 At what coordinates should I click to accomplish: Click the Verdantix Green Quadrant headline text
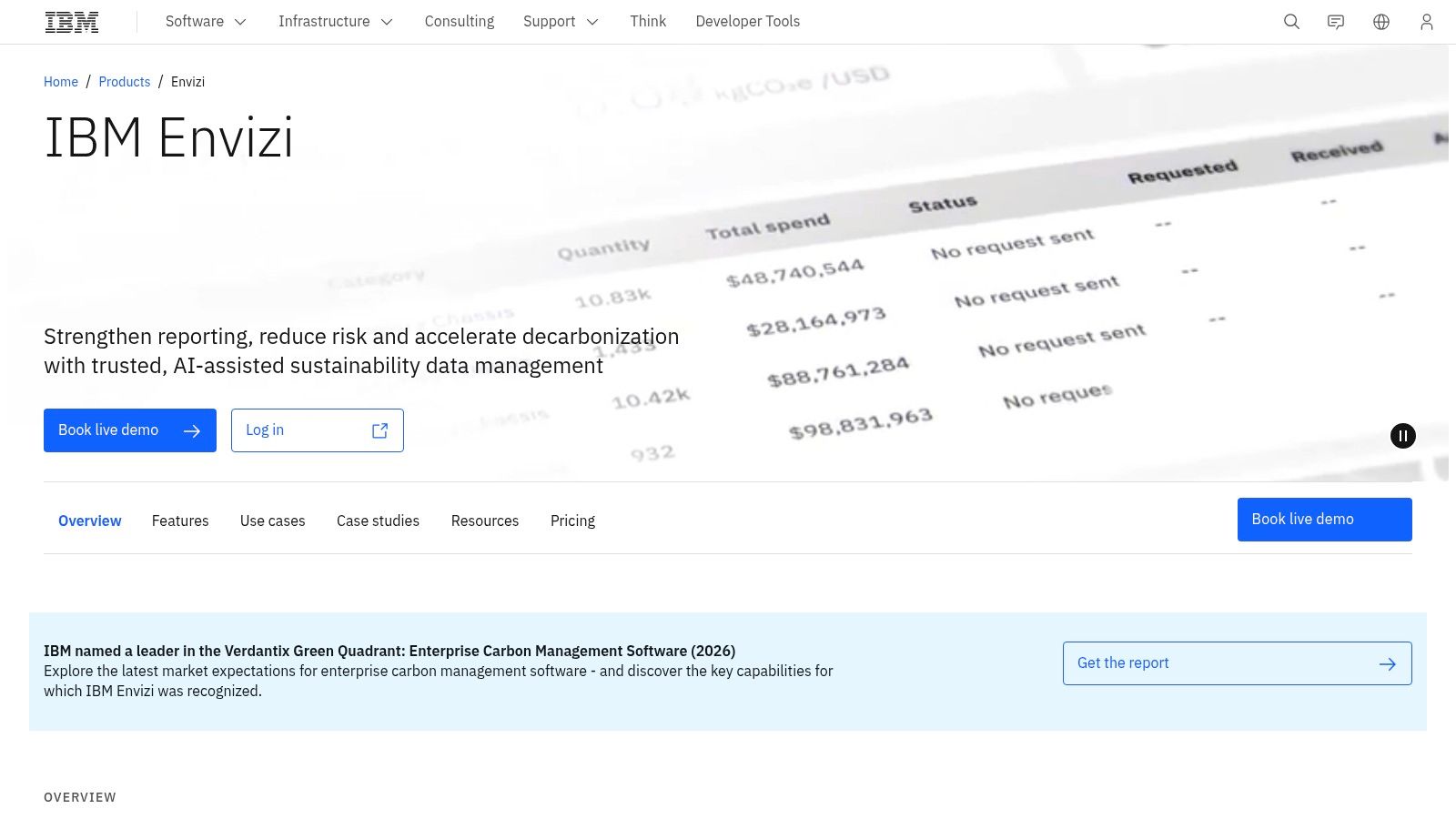coord(389,651)
